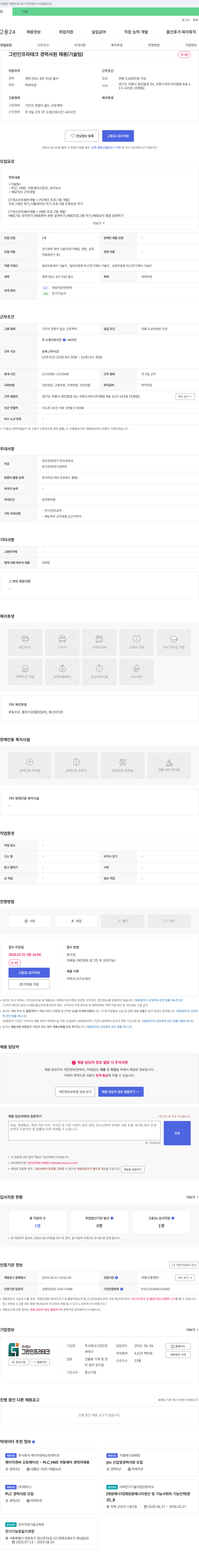Viewport: 199px width, 1568px height.
Task: Open 지도 보기 for 의왕고용센터
Action: (185, 1278)
